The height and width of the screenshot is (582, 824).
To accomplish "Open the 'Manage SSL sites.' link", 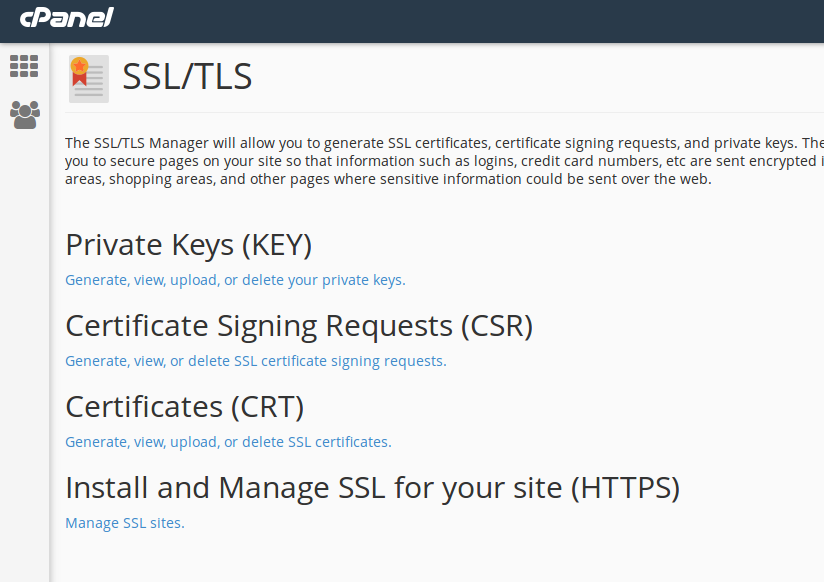I will pos(125,523).
